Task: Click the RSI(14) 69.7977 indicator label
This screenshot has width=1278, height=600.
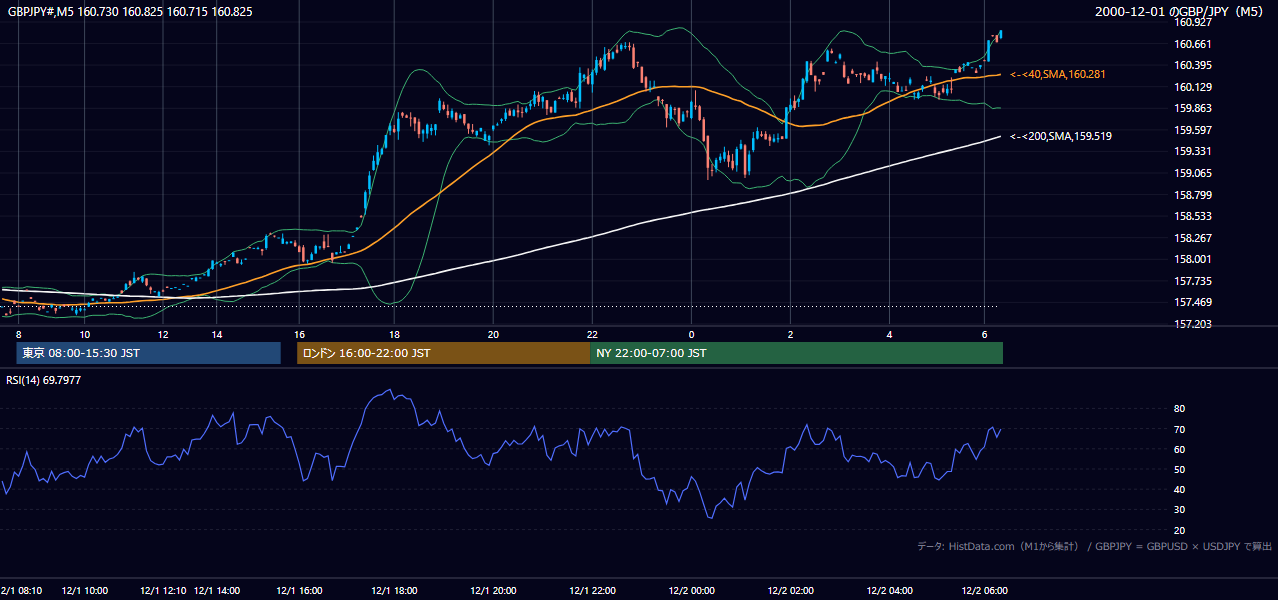Action: 44,380
